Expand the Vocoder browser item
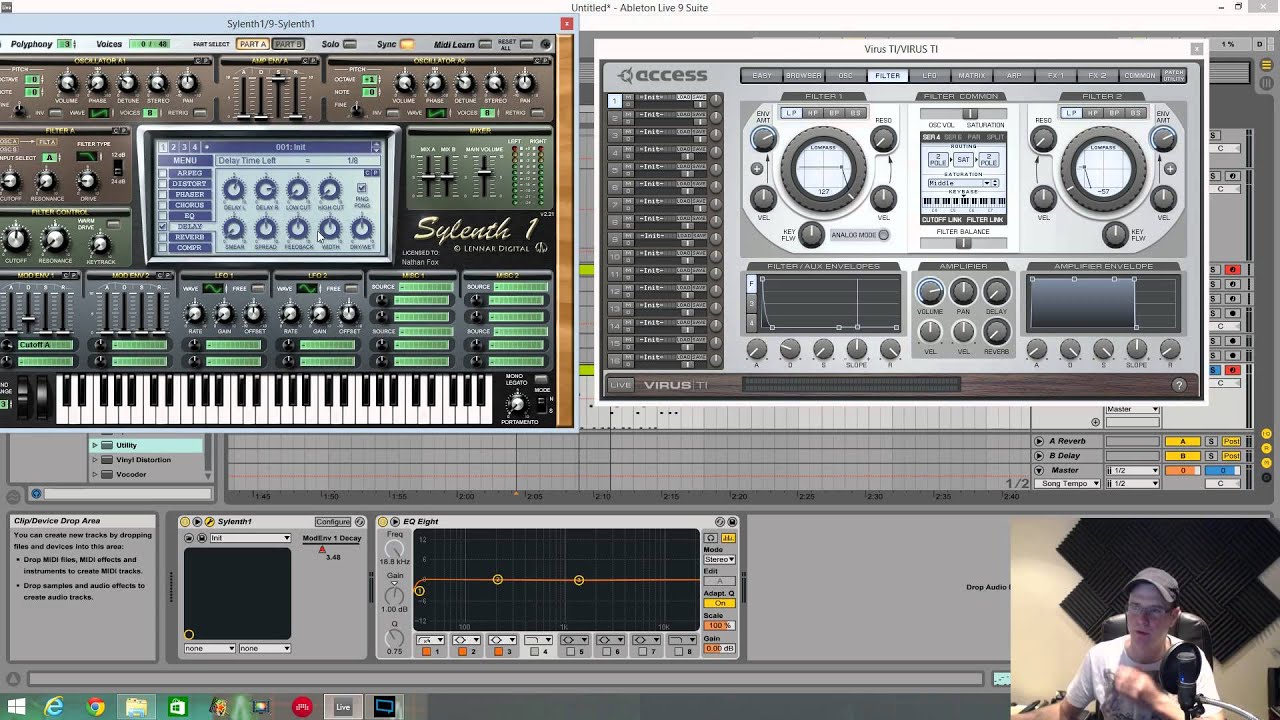Image resolution: width=1280 pixels, height=720 pixels. click(x=96, y=474)
